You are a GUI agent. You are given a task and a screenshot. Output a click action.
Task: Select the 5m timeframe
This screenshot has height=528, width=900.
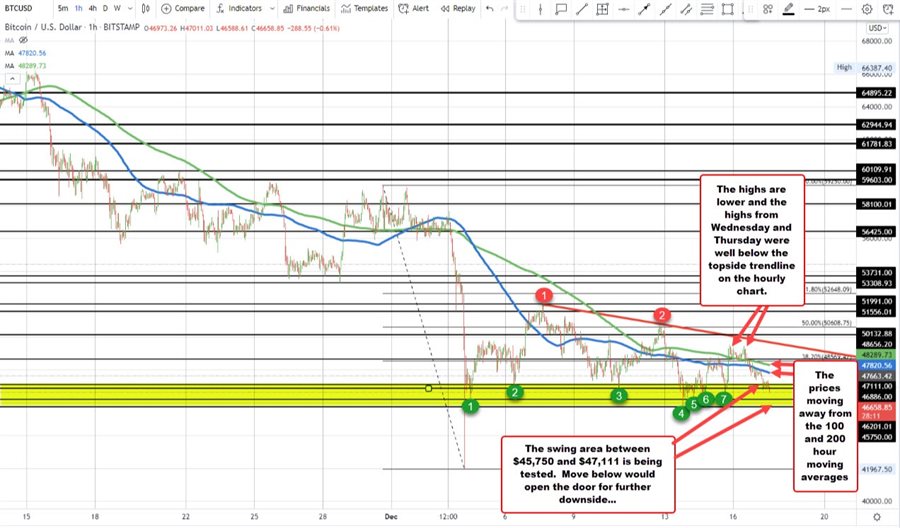point(63,8)
